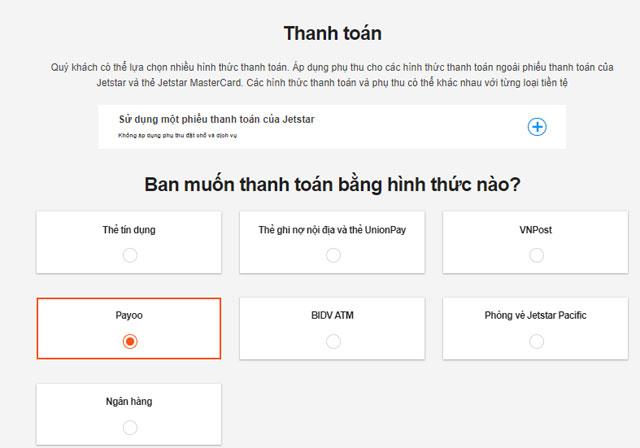Image resolution: width=640 pixels, height=448 pixels.
Task: Choose the 'Thẻ ghi nợ nội địa và thẻ UnionPay' radio
Action: pos(333,255)
